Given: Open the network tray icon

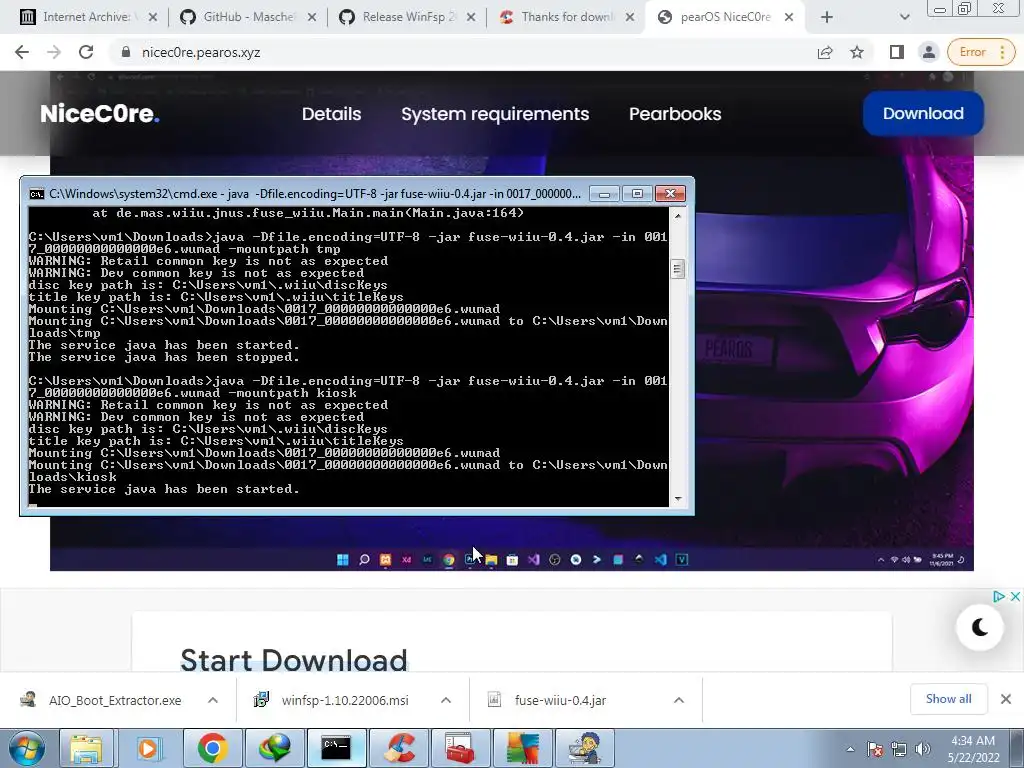Looking at the screenshot, I should 899,749.
